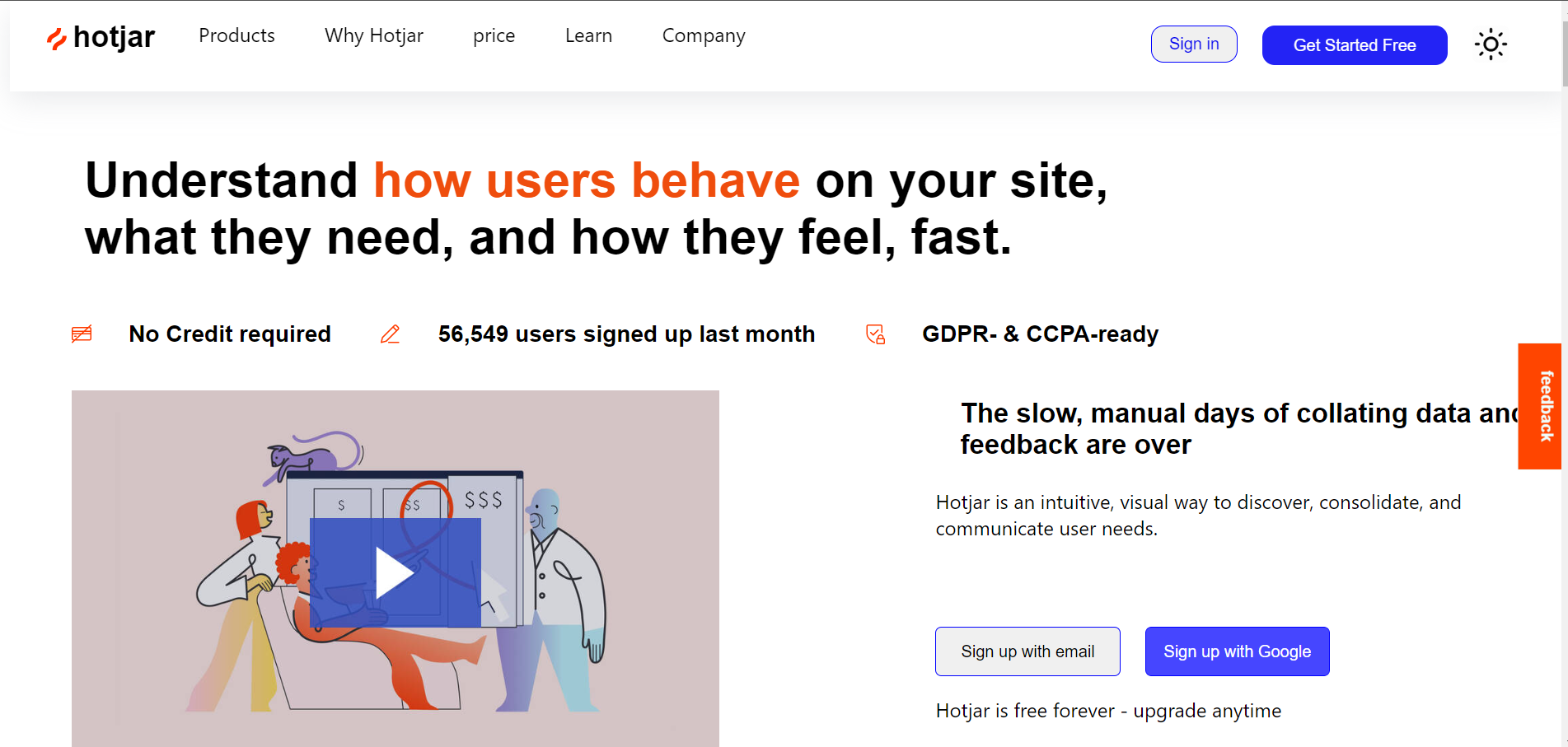Choose Sign up with Google
The image size is (1568, 747).
pyautogui.click(x=1237, y=651)
